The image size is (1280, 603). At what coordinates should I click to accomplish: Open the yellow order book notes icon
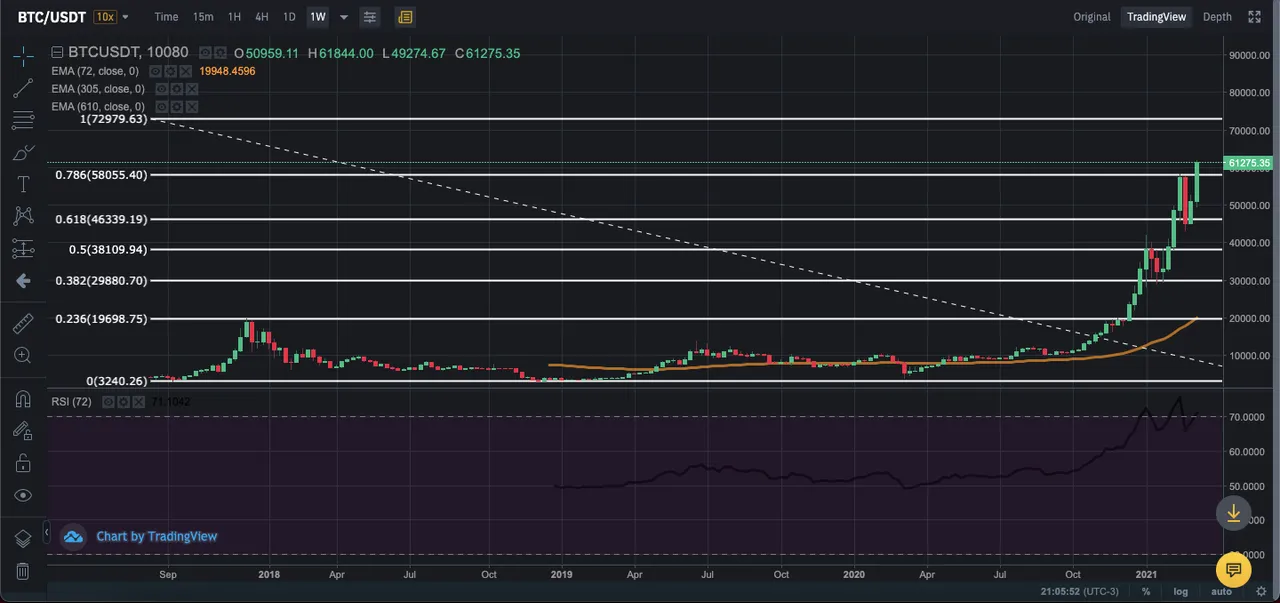[404, 17]
